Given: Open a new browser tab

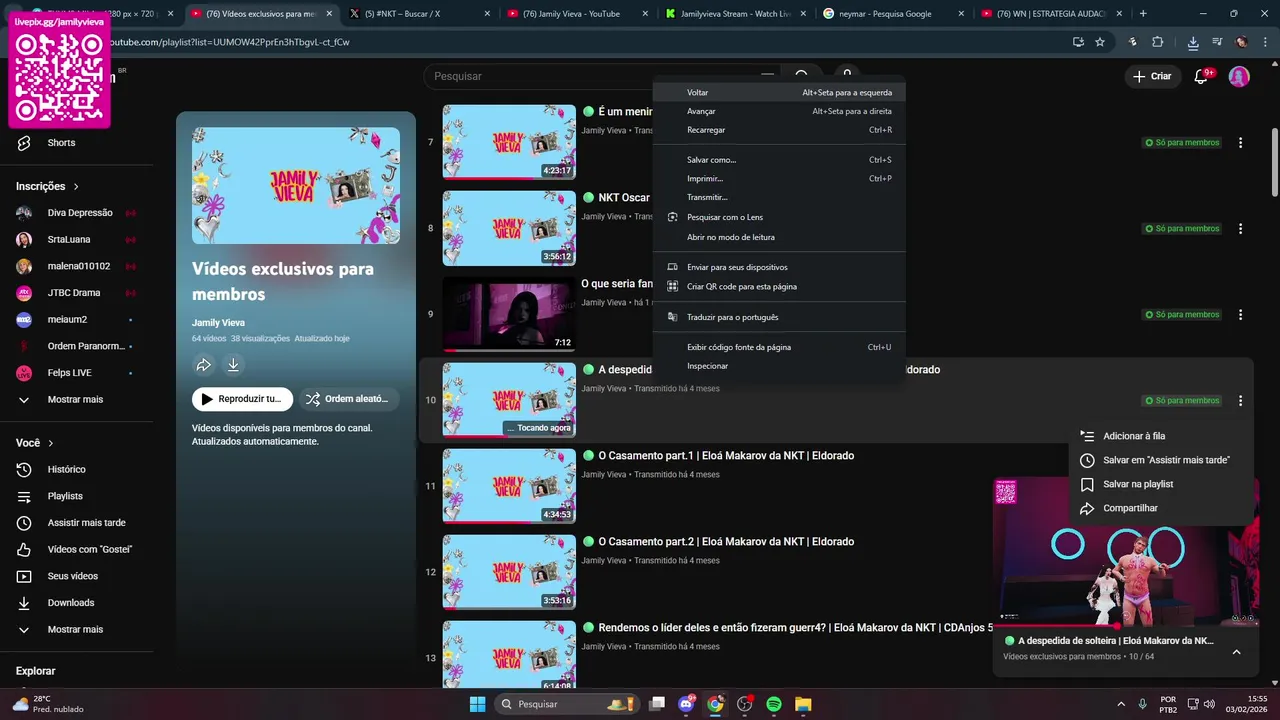Looking at the screenshot, I should (1143, 14).
